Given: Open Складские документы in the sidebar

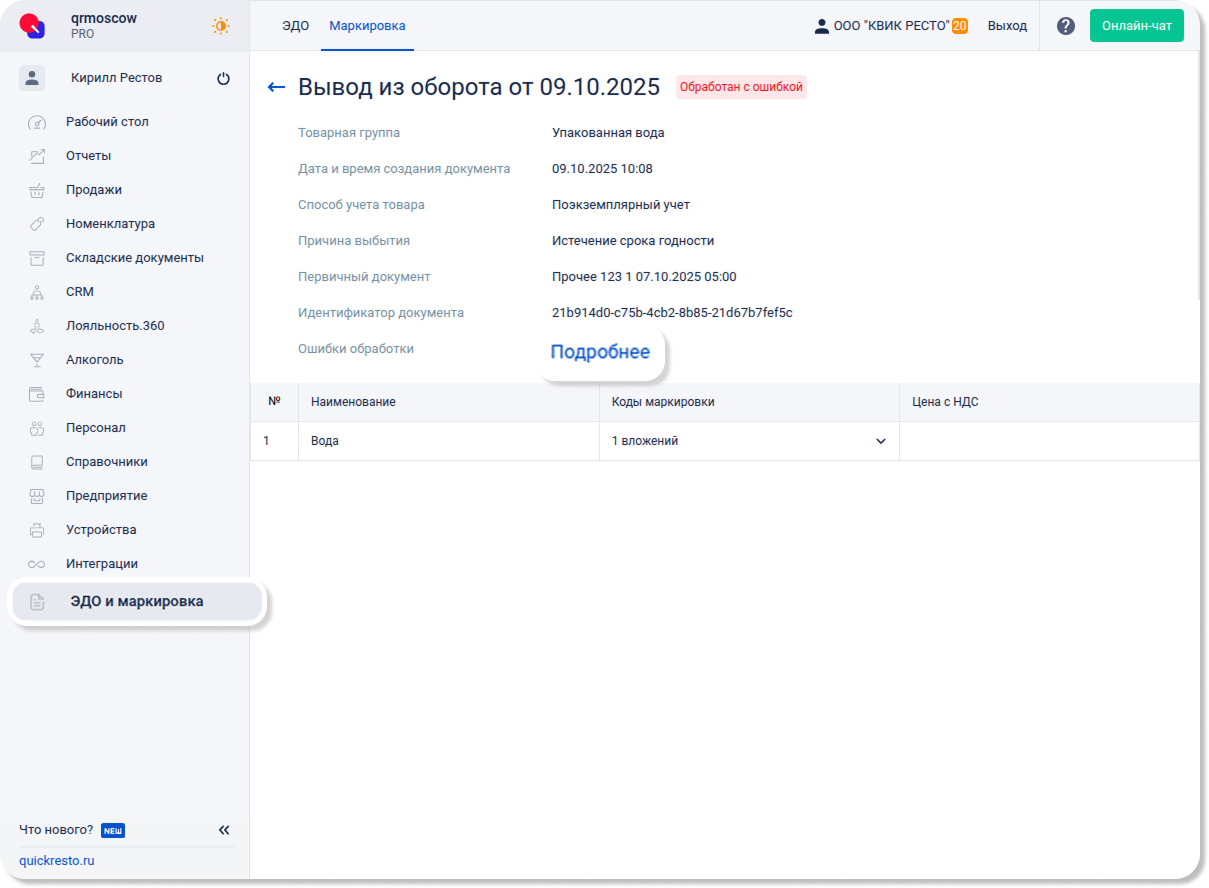Looking at the screenshot, I should (134, 258).
